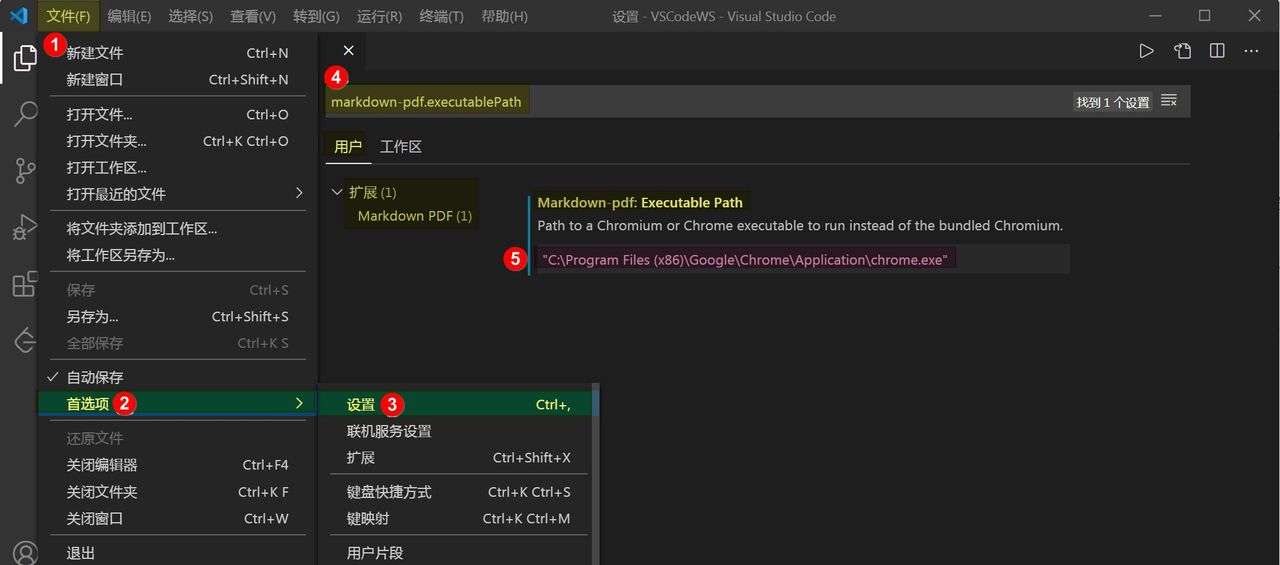This screenshot has width=1280, height=565.
Task: Click the Open Settings (JSON) icon
Action: (1182, 51)
